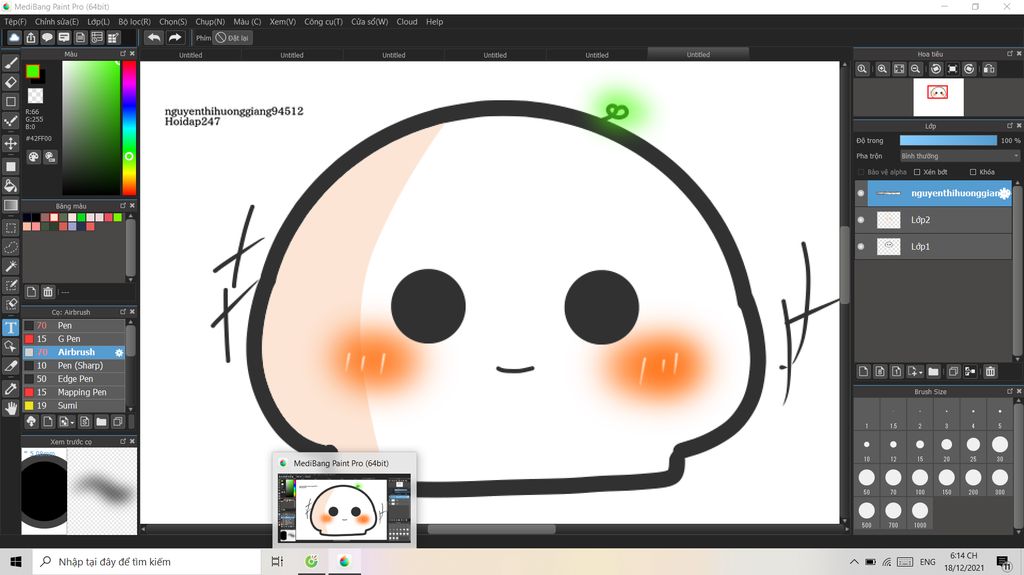Select brush size 1000
This screenshot has width=1024, height=575.
coord(920,512)
